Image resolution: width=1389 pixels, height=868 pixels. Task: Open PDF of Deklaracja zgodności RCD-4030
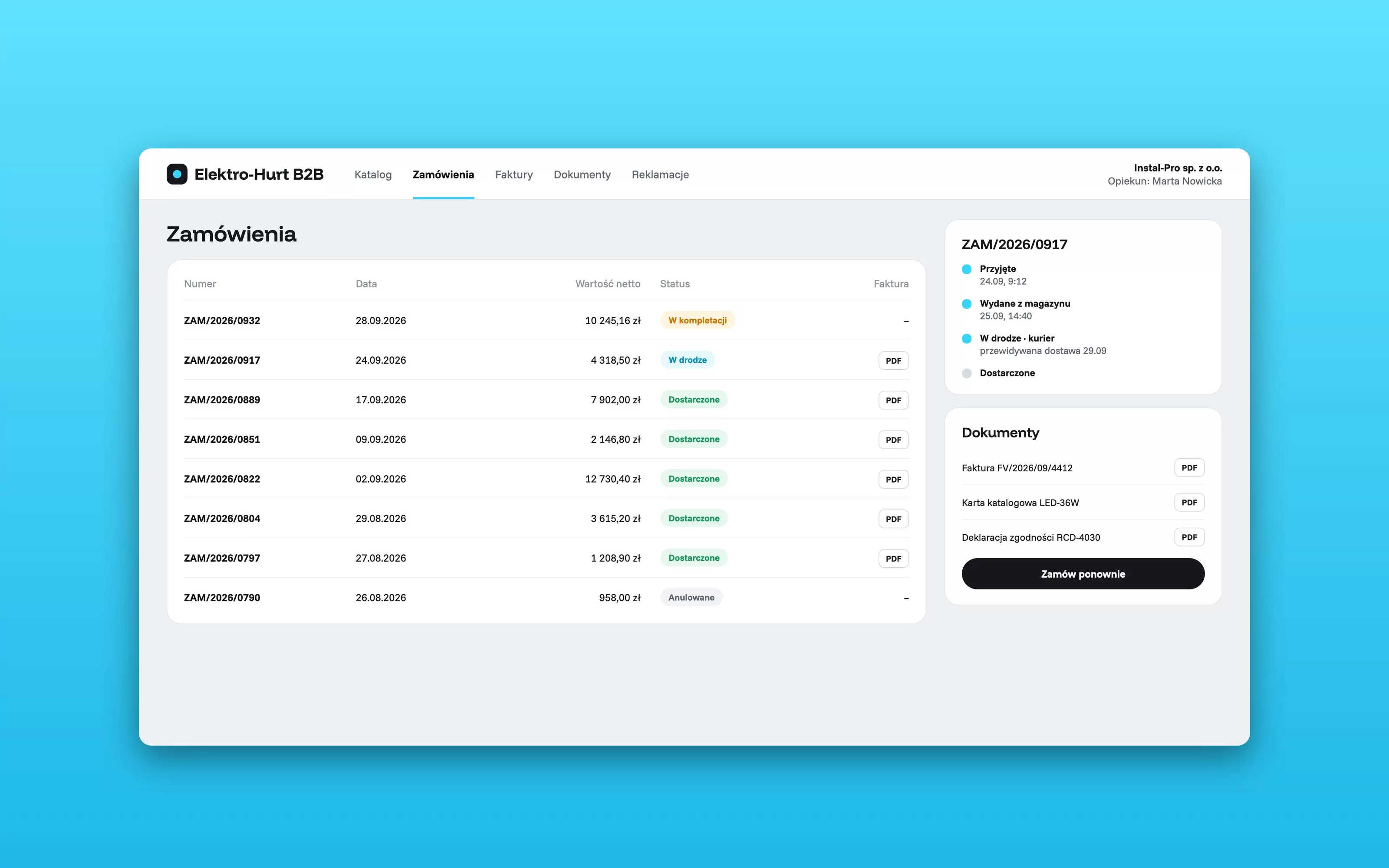coord(1189,537)
